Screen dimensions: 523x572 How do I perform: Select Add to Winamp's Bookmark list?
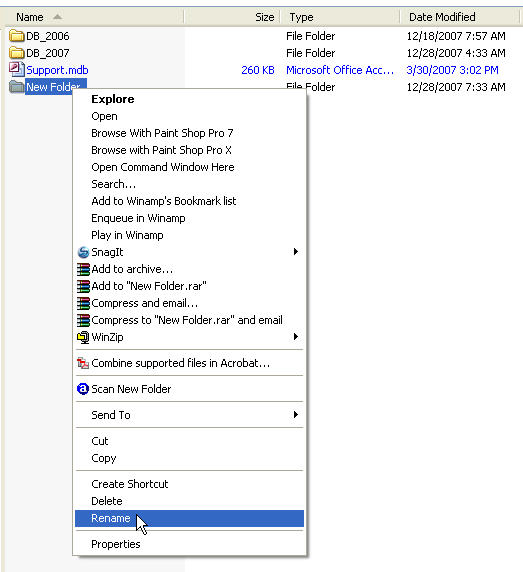(190, 201)
